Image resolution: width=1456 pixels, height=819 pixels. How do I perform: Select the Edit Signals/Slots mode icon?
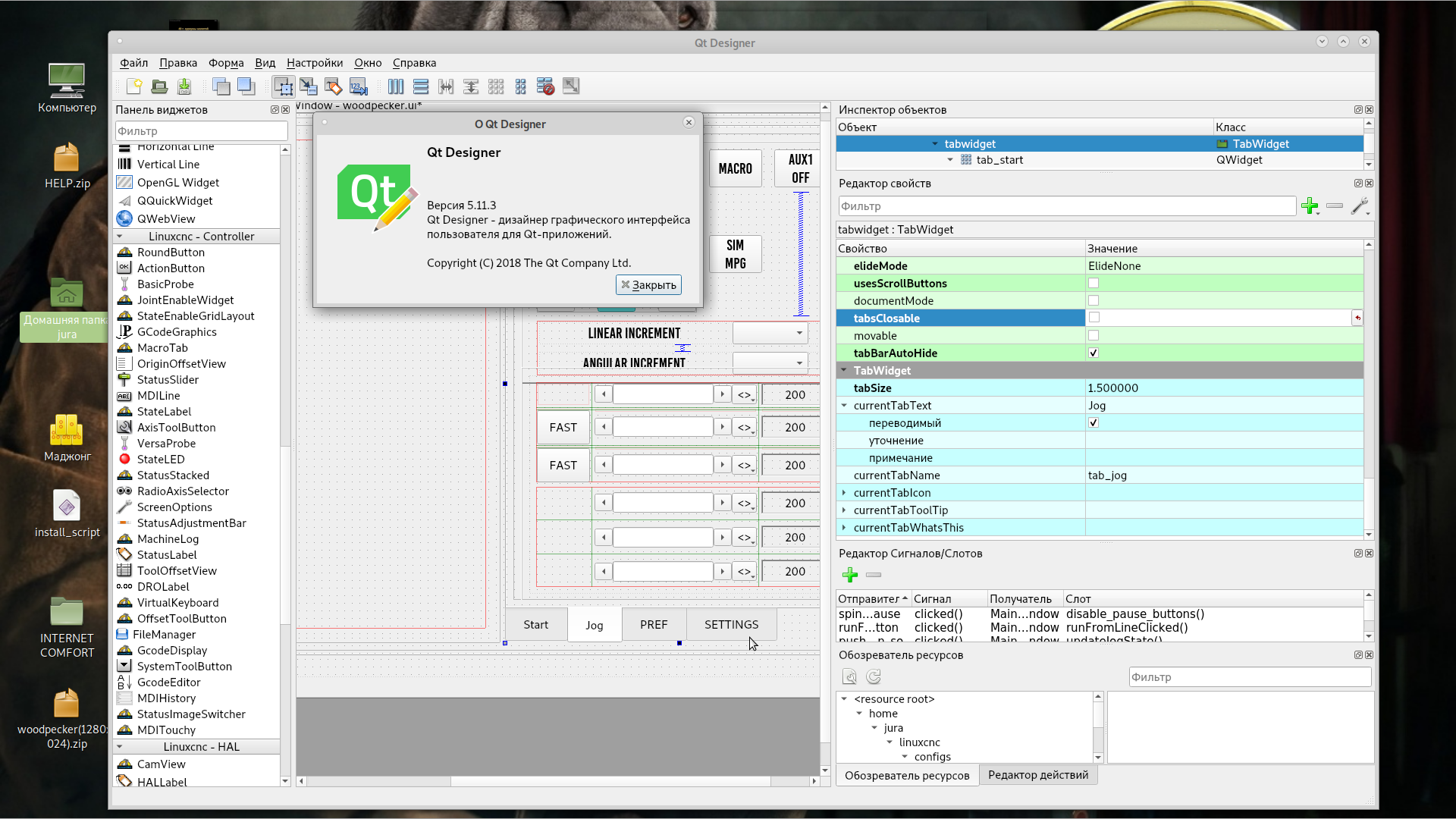pyautogui.click(x=309, y=86)
